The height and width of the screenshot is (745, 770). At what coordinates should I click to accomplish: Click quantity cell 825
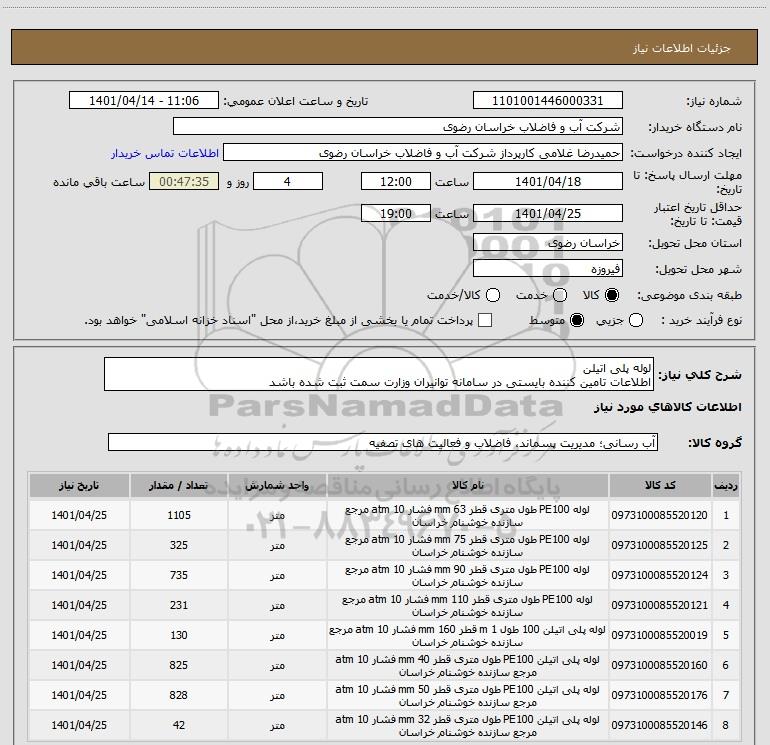click(179, 665)
